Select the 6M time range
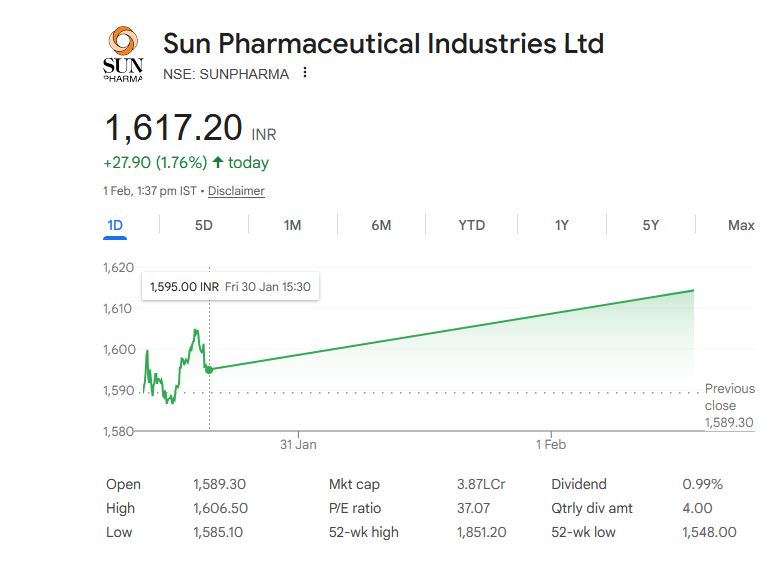The height and width of the screenshot is (580, 774). (381, 225)
